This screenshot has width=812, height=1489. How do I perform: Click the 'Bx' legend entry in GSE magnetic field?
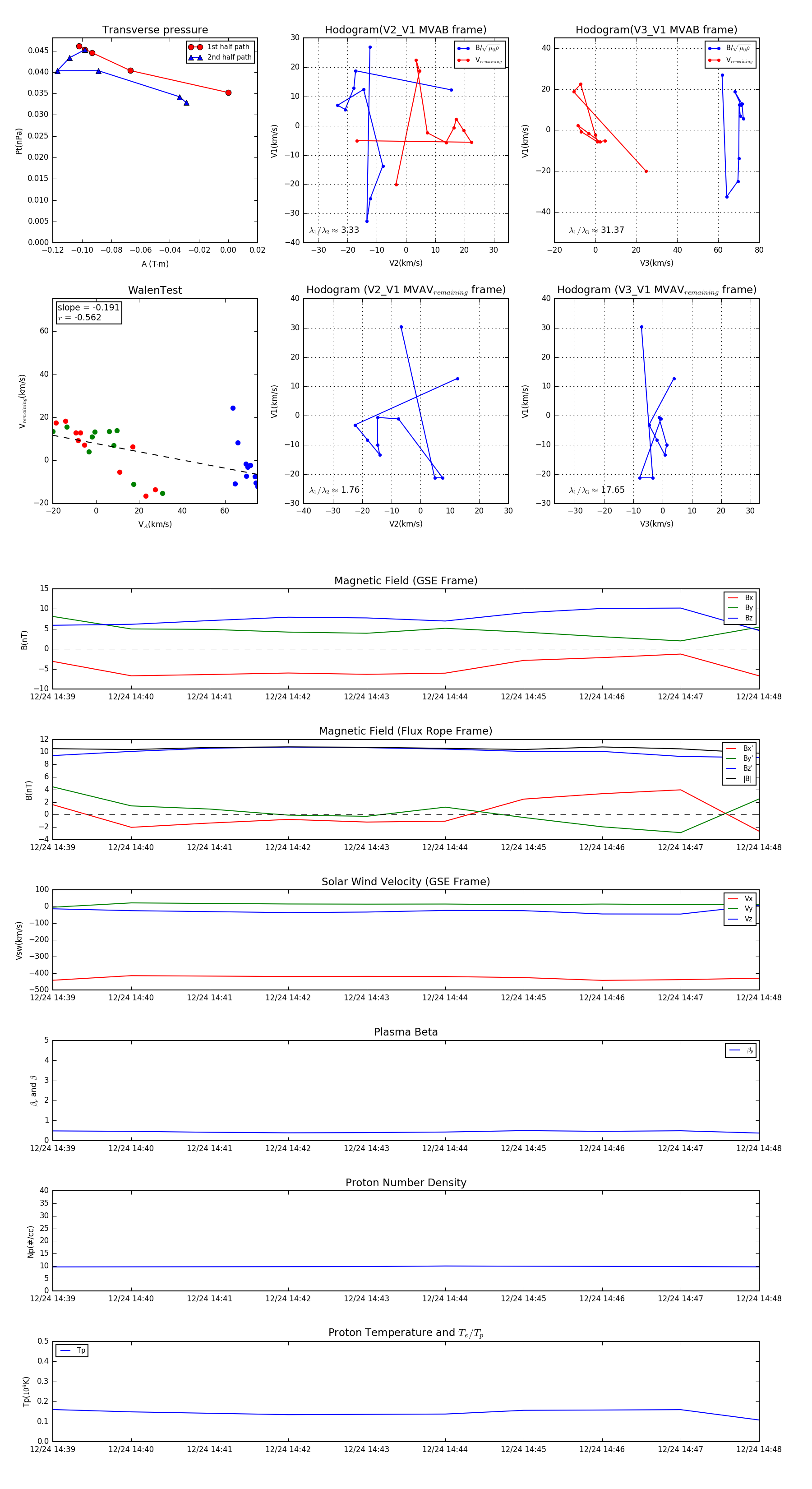[x=741, y=598]
